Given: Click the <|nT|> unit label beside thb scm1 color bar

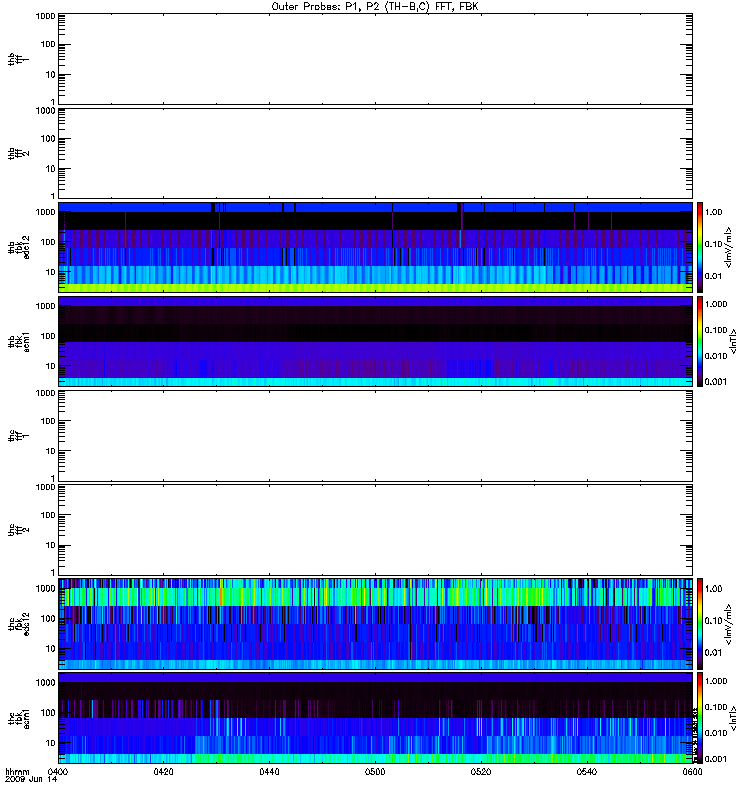Looking at the screenshot, I should 734,341.
